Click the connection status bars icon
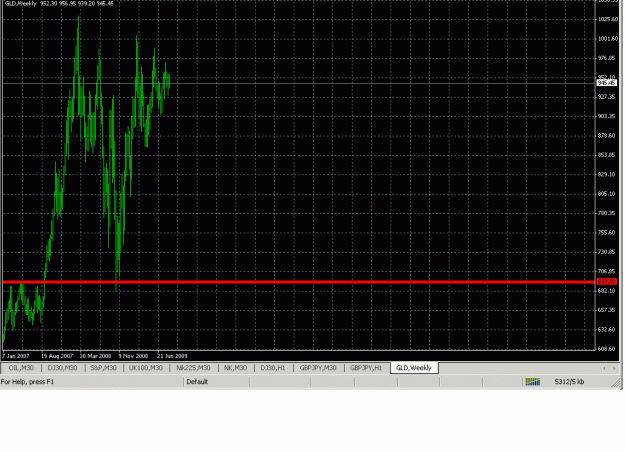Viewport: 625px width, 452px height. [x=533, y=382]
